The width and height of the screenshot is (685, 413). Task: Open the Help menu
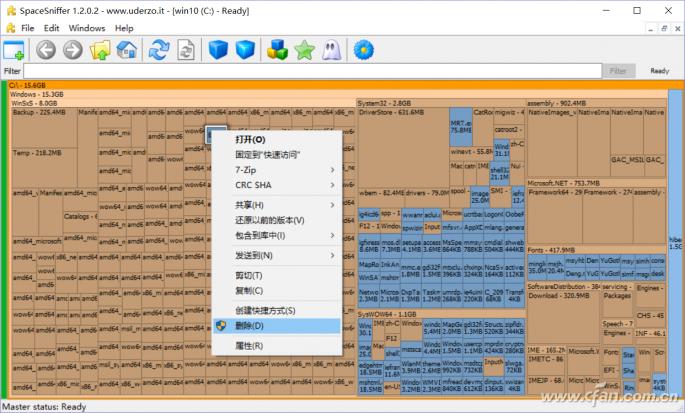pyautogui.click(x=124, y=28)
